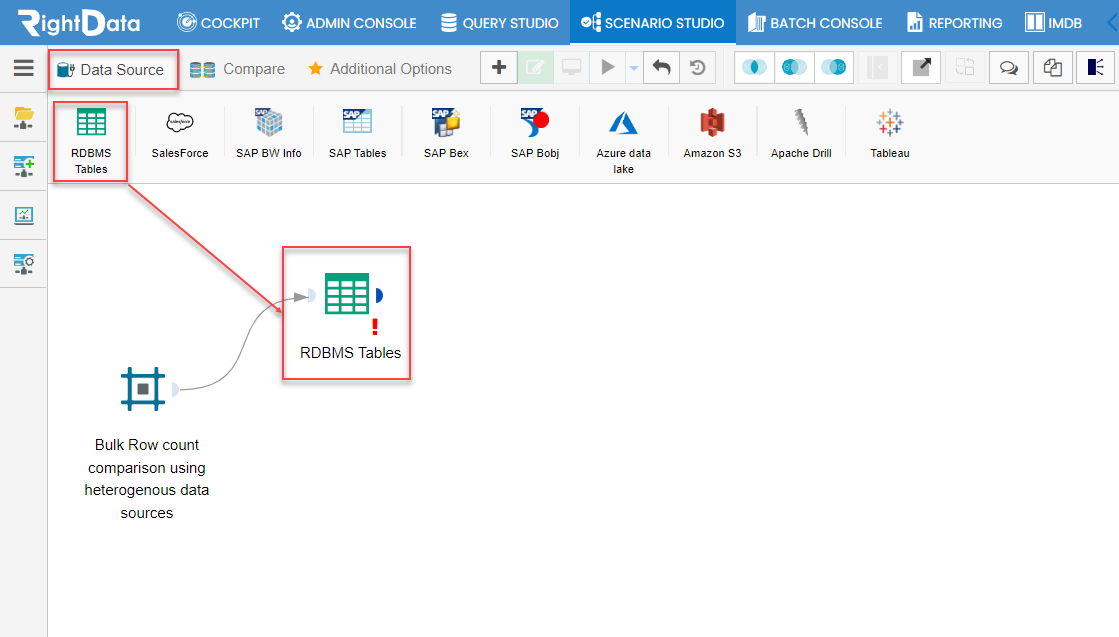Open the scenario settings gear sidebar icon
The image size is (1119, 637).
(x=24, y=263)
